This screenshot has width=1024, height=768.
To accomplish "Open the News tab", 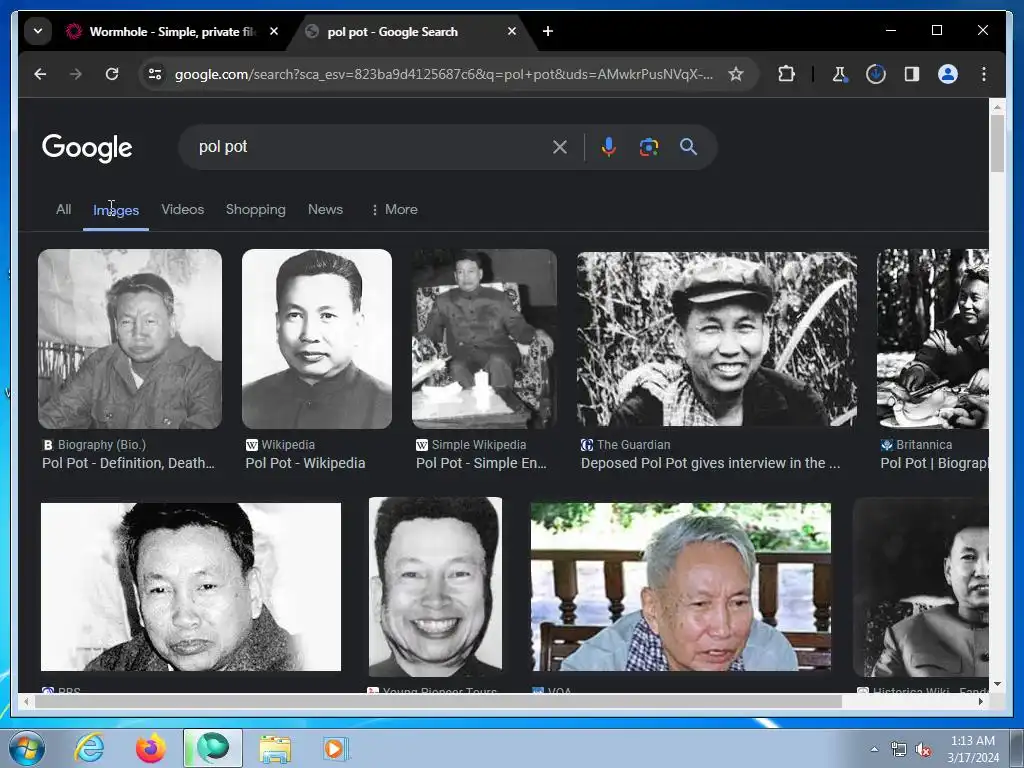I will [325, 210].
